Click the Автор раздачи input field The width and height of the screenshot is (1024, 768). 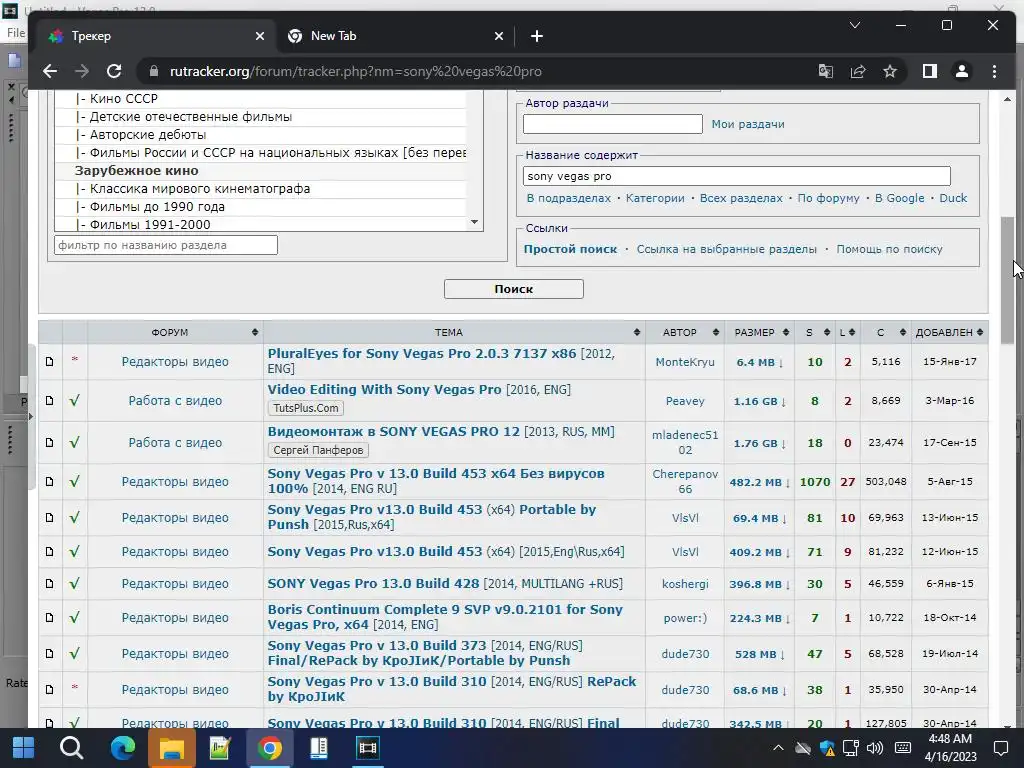tap(613, 124)
